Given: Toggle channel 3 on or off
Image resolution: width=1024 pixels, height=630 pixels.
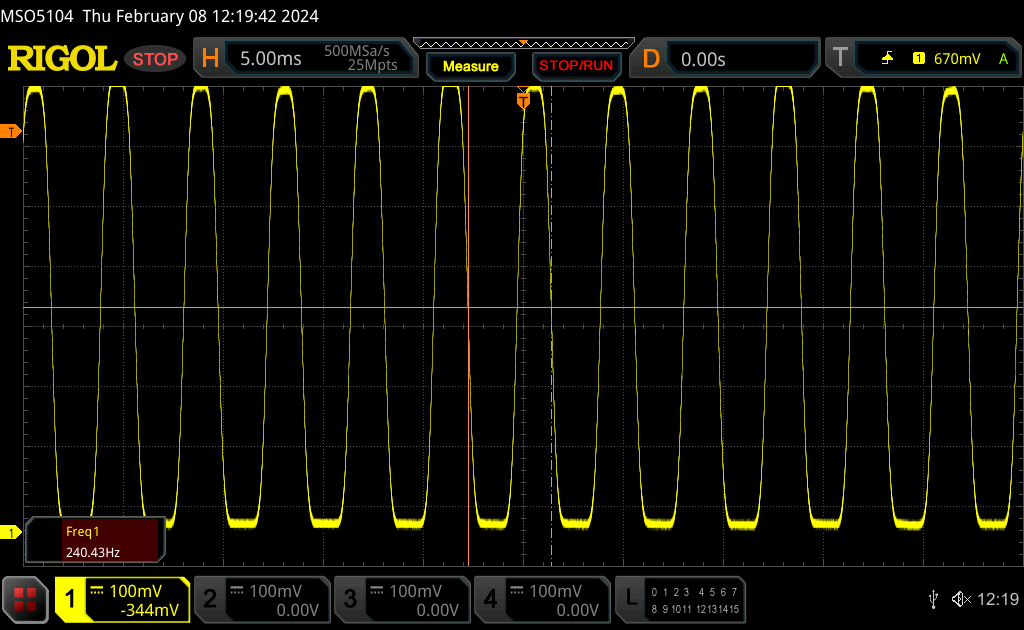Looking at the screenshot, I should click(x=350, y=599).
